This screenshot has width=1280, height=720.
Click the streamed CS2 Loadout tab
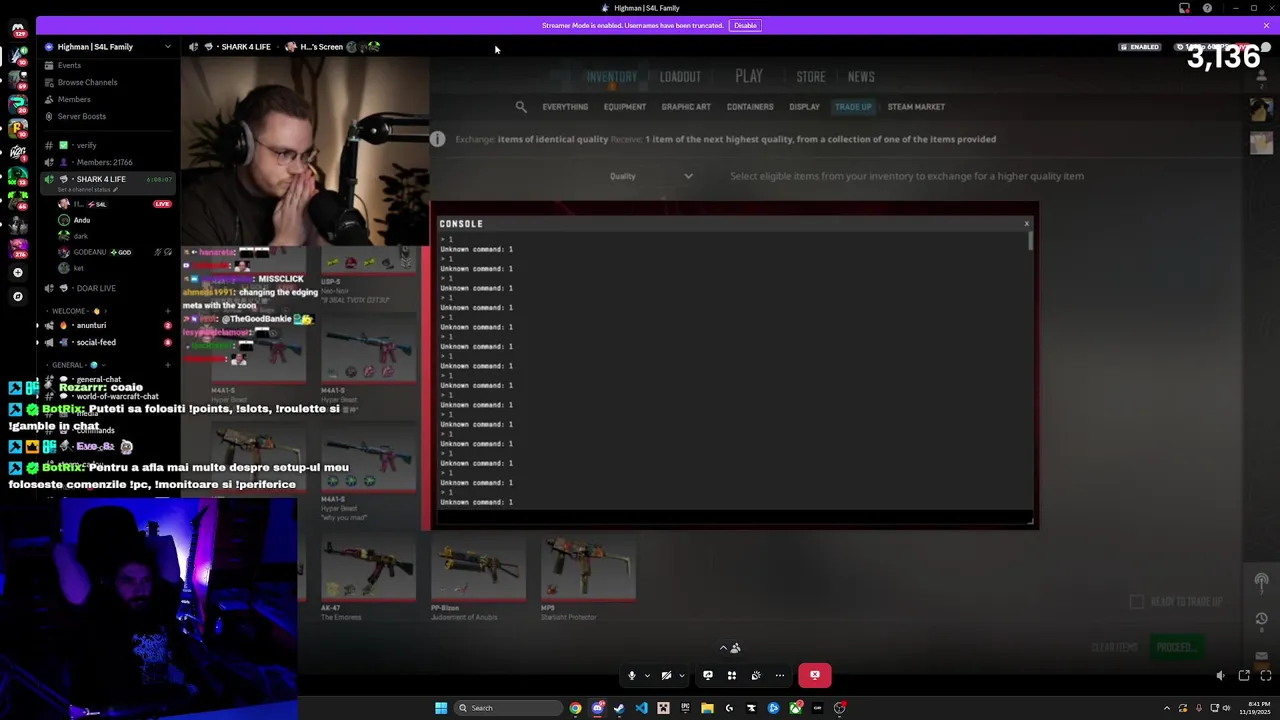tap(680, 77)
